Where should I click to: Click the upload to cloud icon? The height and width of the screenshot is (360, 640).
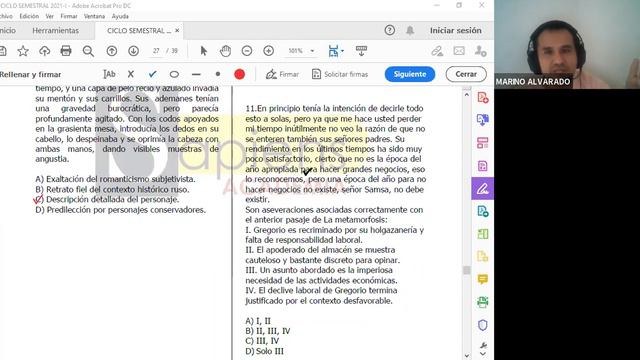(x=44, y=51)
